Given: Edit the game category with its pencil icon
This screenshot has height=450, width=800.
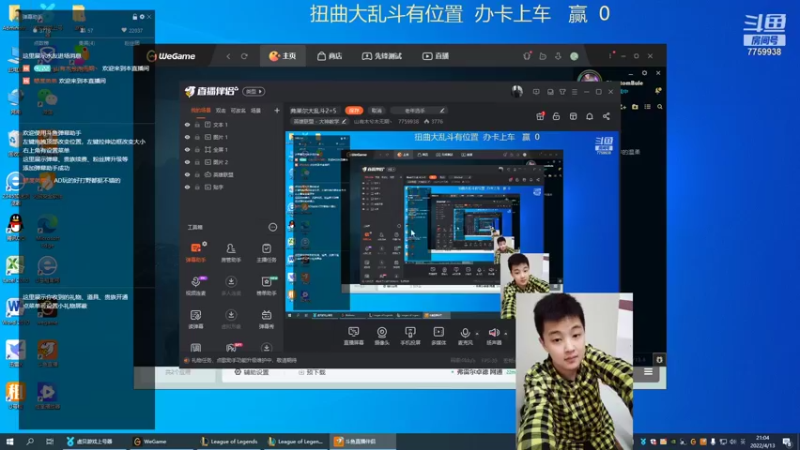Looking at the screenshot, I should coord(344,121).
